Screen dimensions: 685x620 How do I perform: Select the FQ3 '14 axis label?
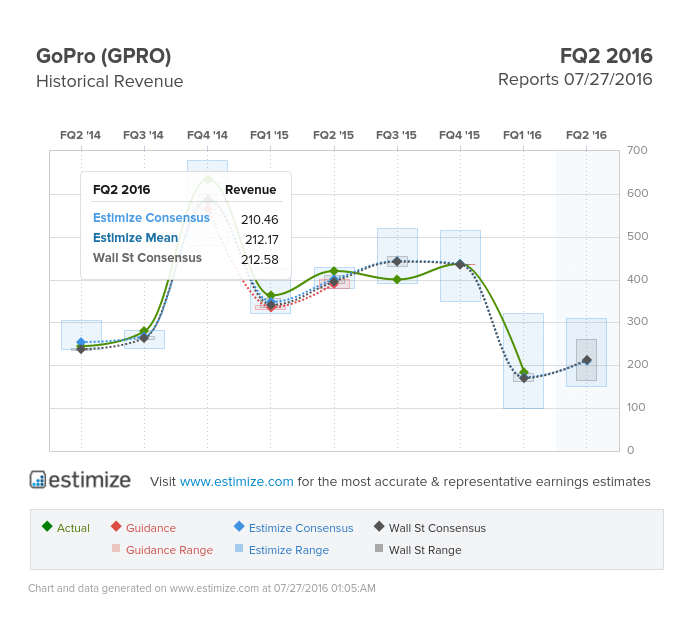[143, 135]
